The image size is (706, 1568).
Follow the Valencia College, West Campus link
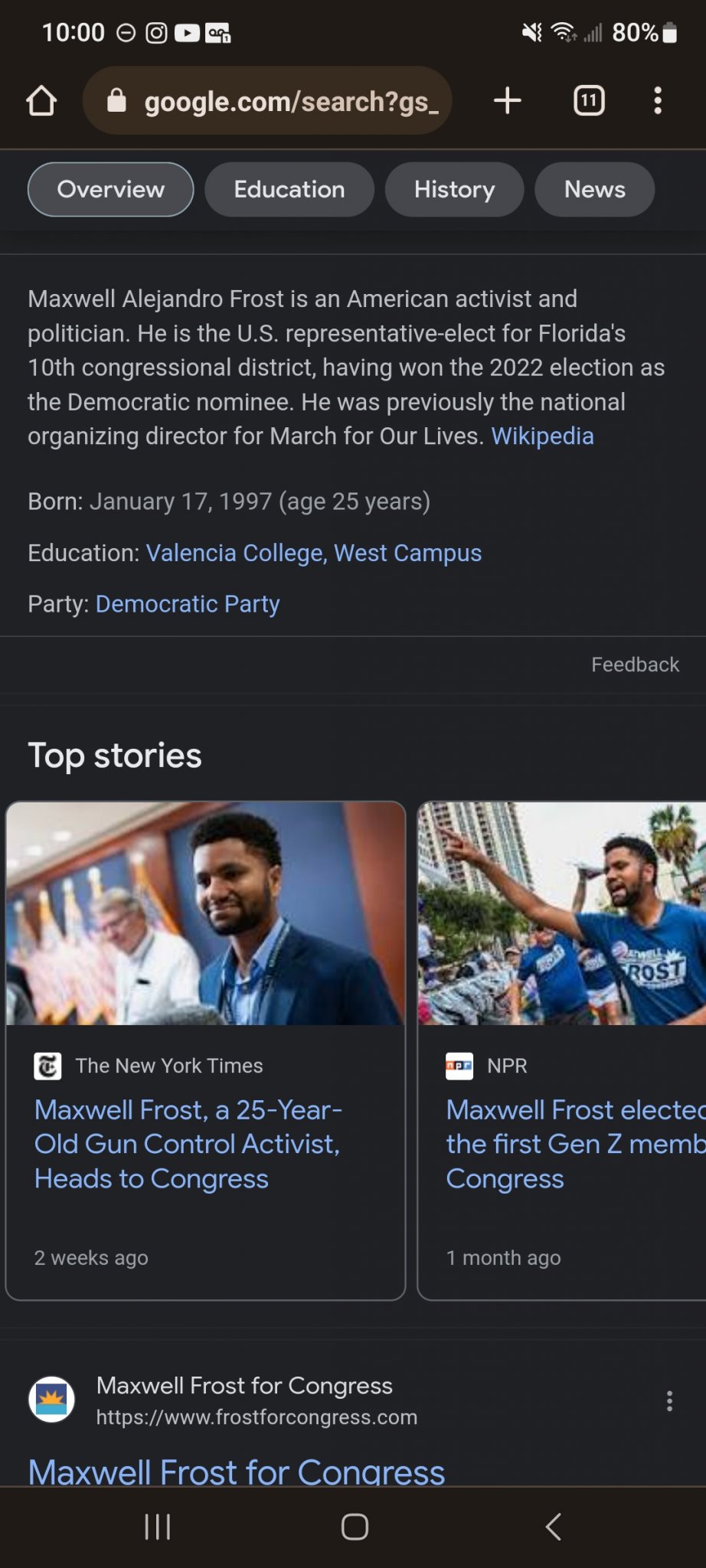tap(314, 553)
